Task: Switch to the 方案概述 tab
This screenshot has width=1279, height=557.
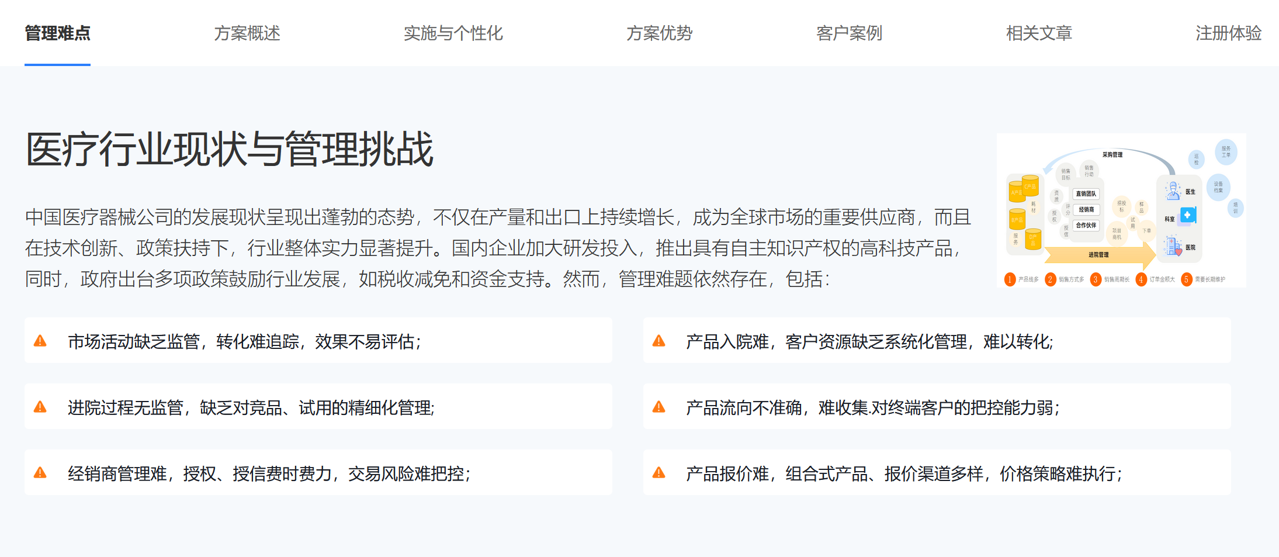Action: click(x=247, y=33)
